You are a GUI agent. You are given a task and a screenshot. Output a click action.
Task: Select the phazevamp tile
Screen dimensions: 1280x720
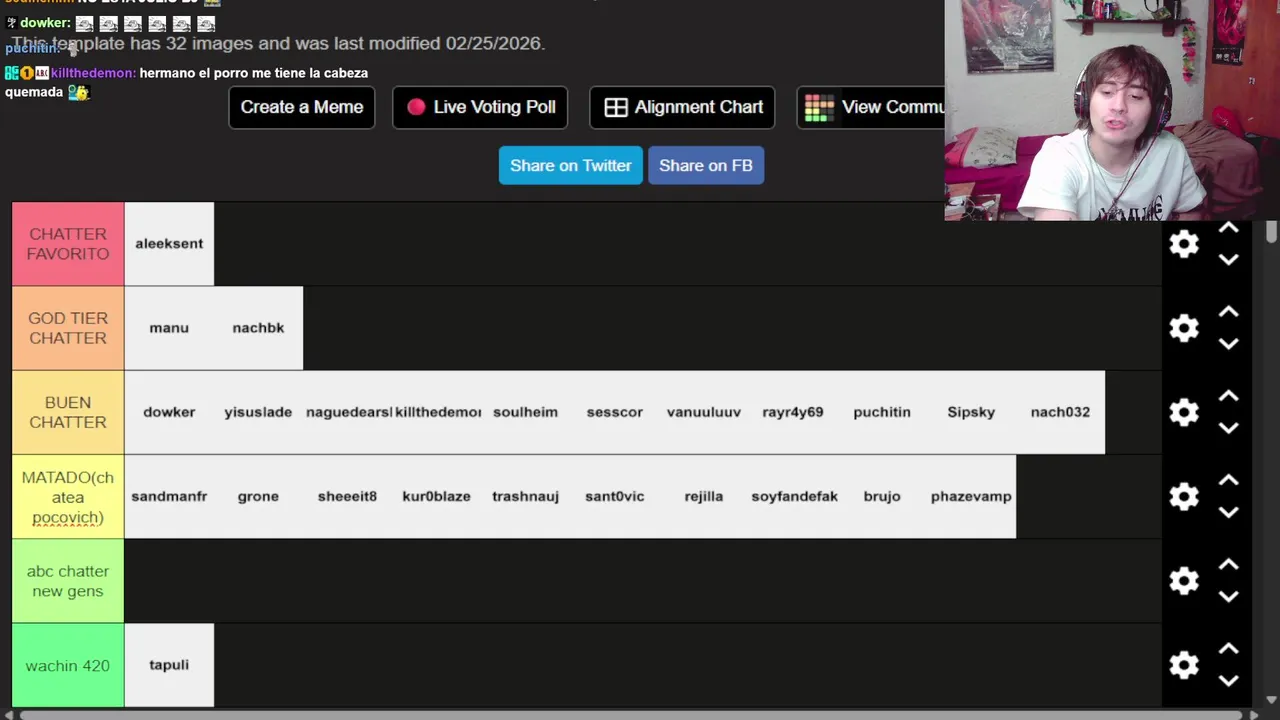(x=971, y=497)
